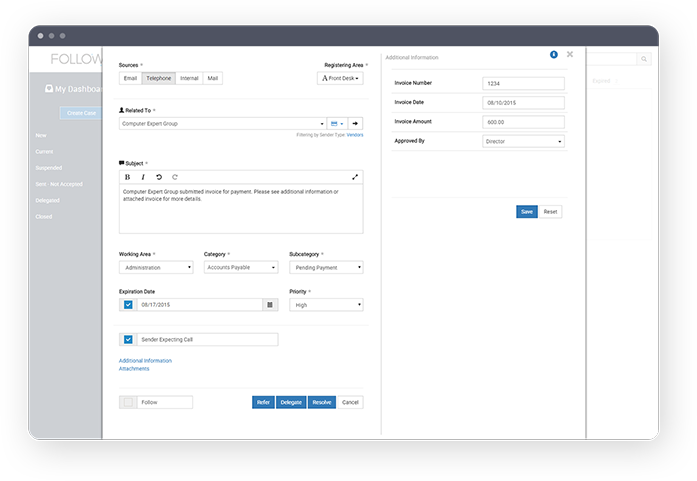Open the Front Desk registering area dropdown
The height and width of the screenshot is (481, 697).
tap(340, 78)
